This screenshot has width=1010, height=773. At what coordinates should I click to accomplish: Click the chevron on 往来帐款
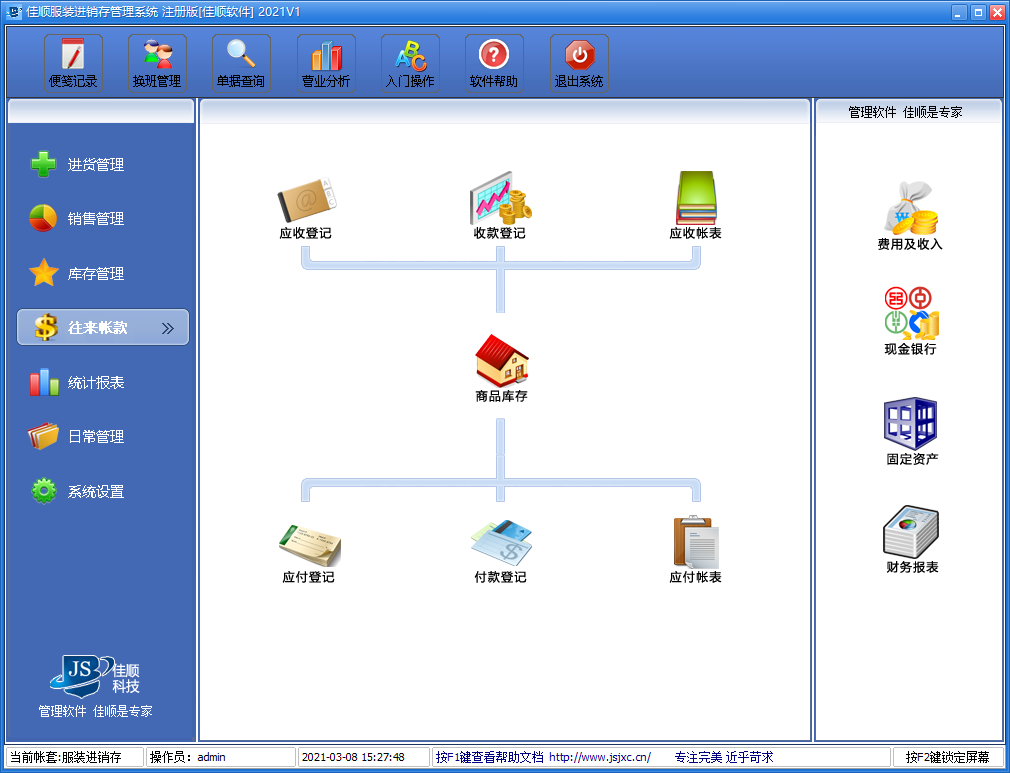coord(168,329)
